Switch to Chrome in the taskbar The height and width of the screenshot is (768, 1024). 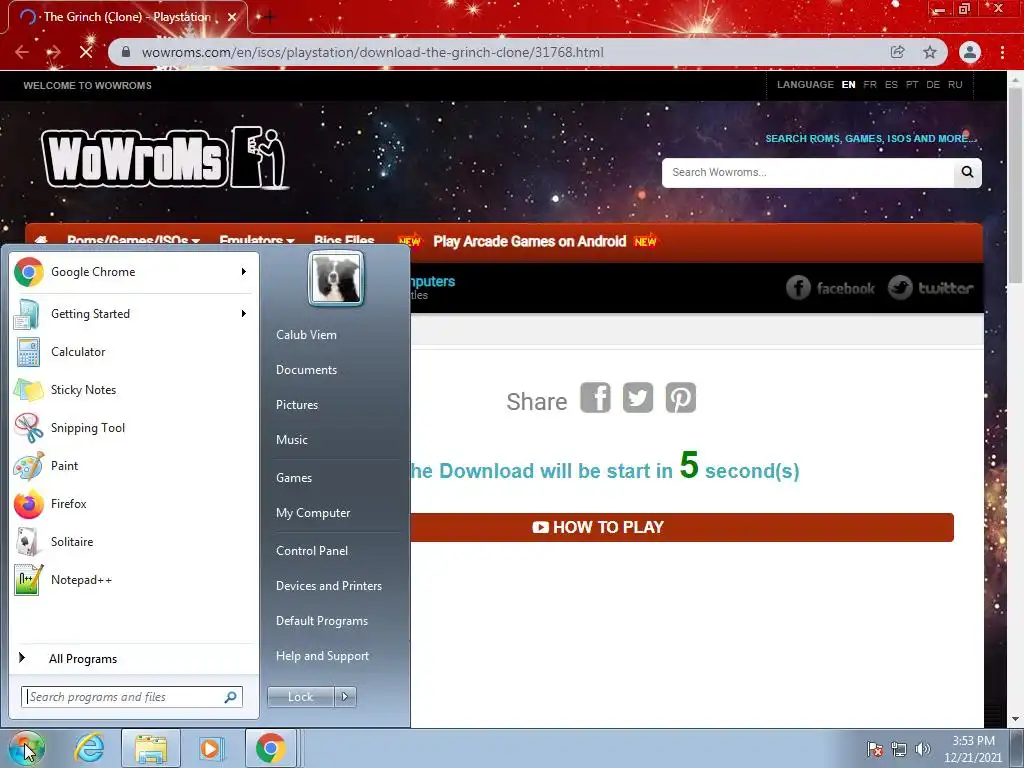(x=270, y=748)
